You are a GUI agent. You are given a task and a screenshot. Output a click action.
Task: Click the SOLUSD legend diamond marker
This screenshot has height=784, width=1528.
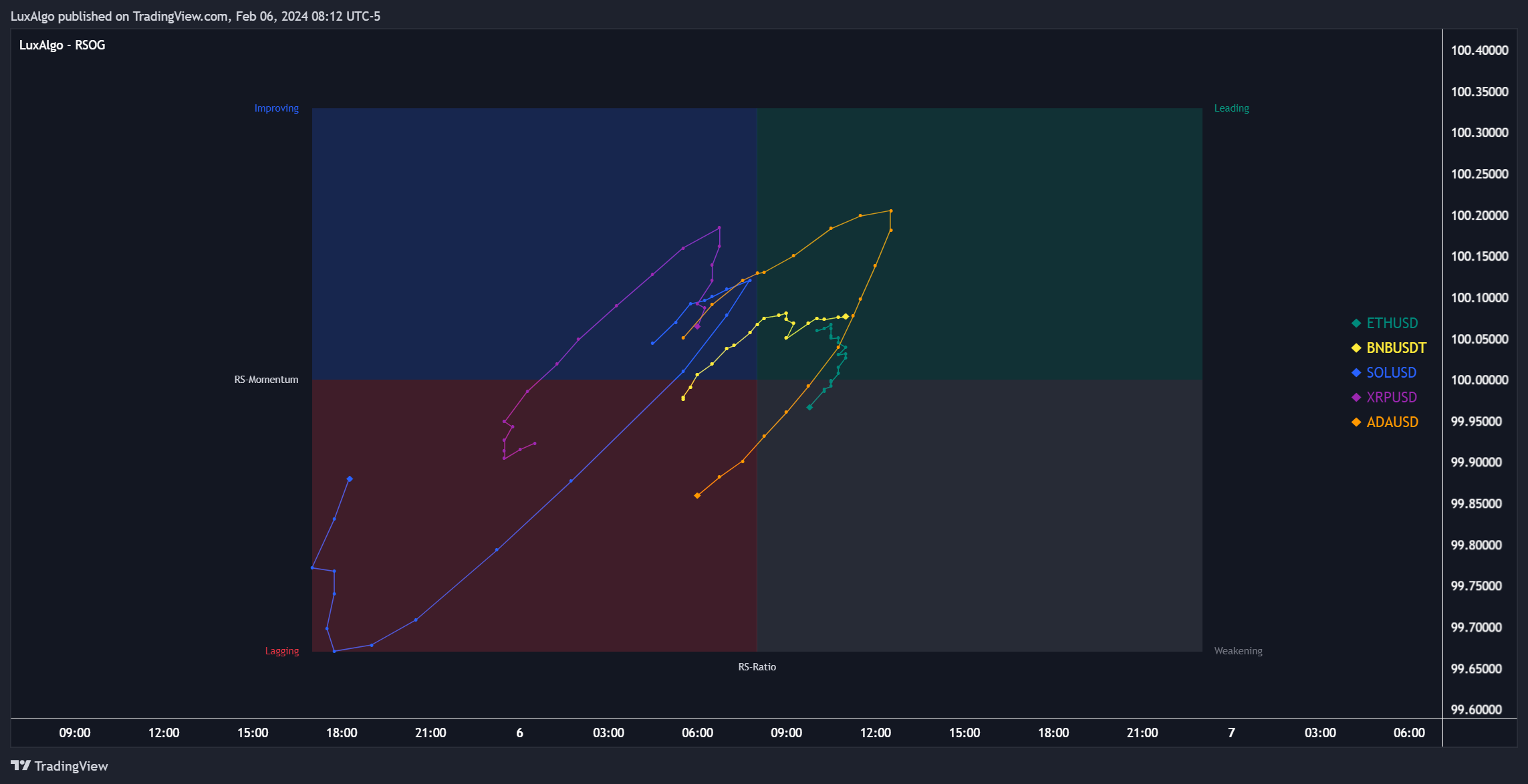[x=1356, y=373]
